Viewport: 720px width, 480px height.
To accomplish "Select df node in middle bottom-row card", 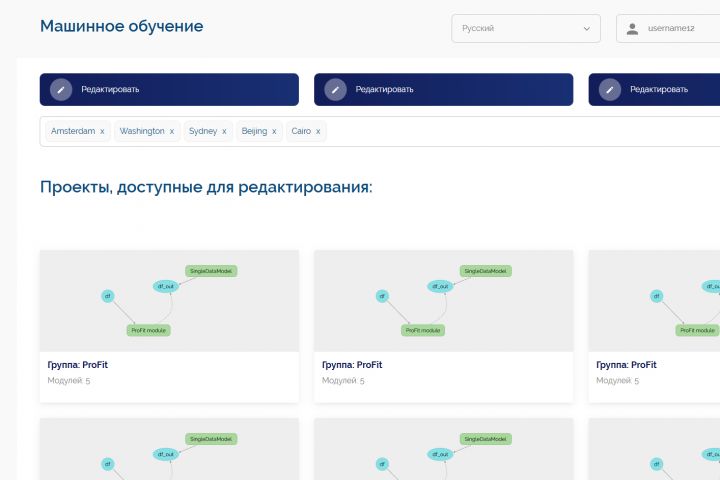I will click(x=382, y=464).
